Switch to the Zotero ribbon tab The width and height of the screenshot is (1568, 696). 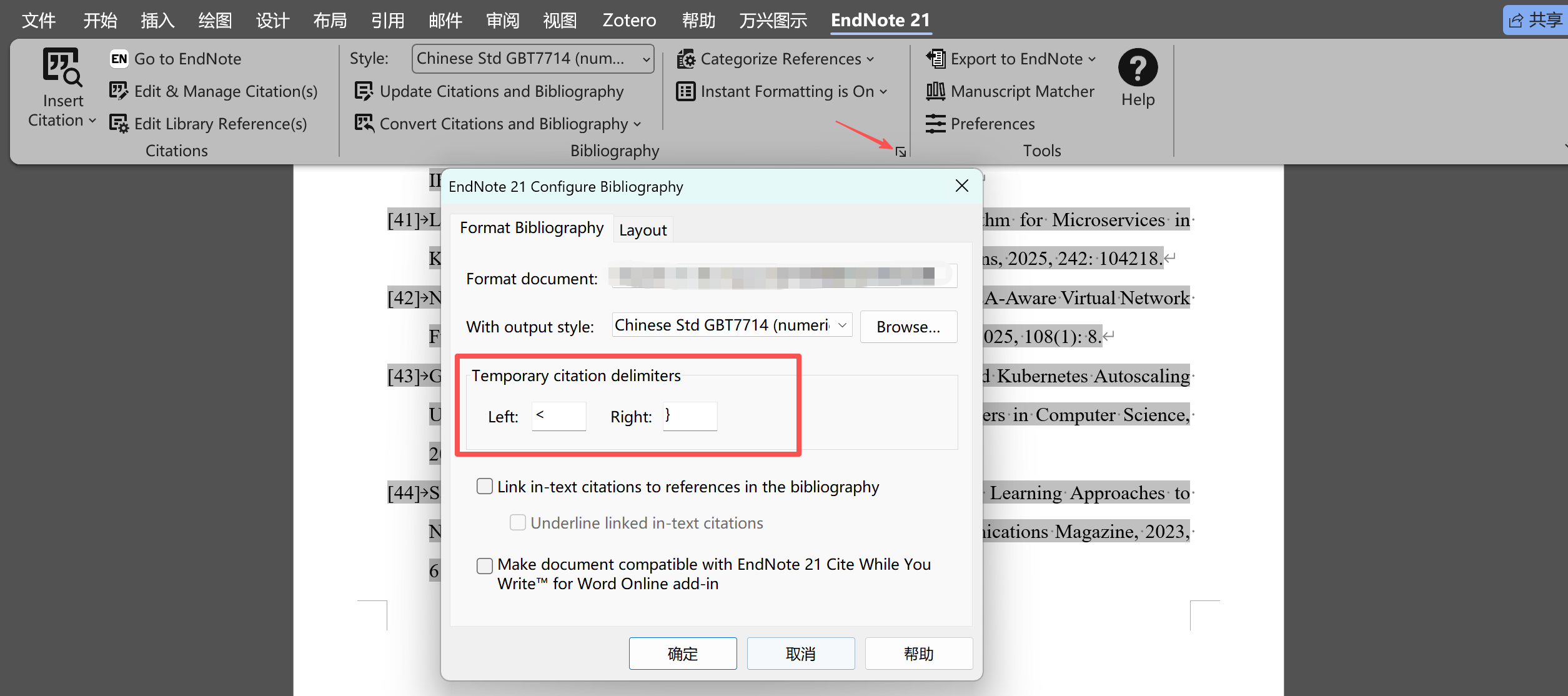[629, 21]
